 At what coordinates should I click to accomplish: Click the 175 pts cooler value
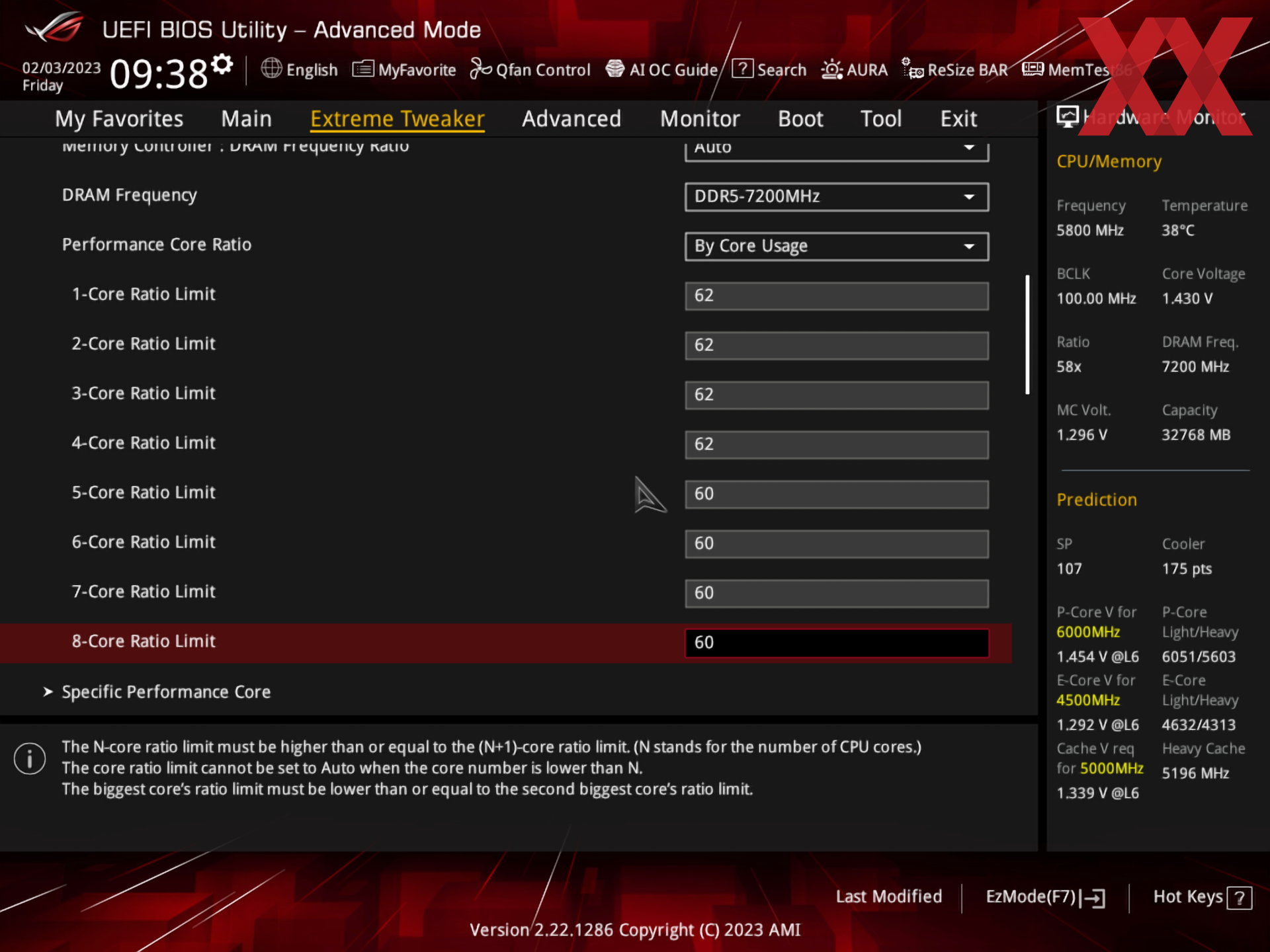coord(1187,569)
